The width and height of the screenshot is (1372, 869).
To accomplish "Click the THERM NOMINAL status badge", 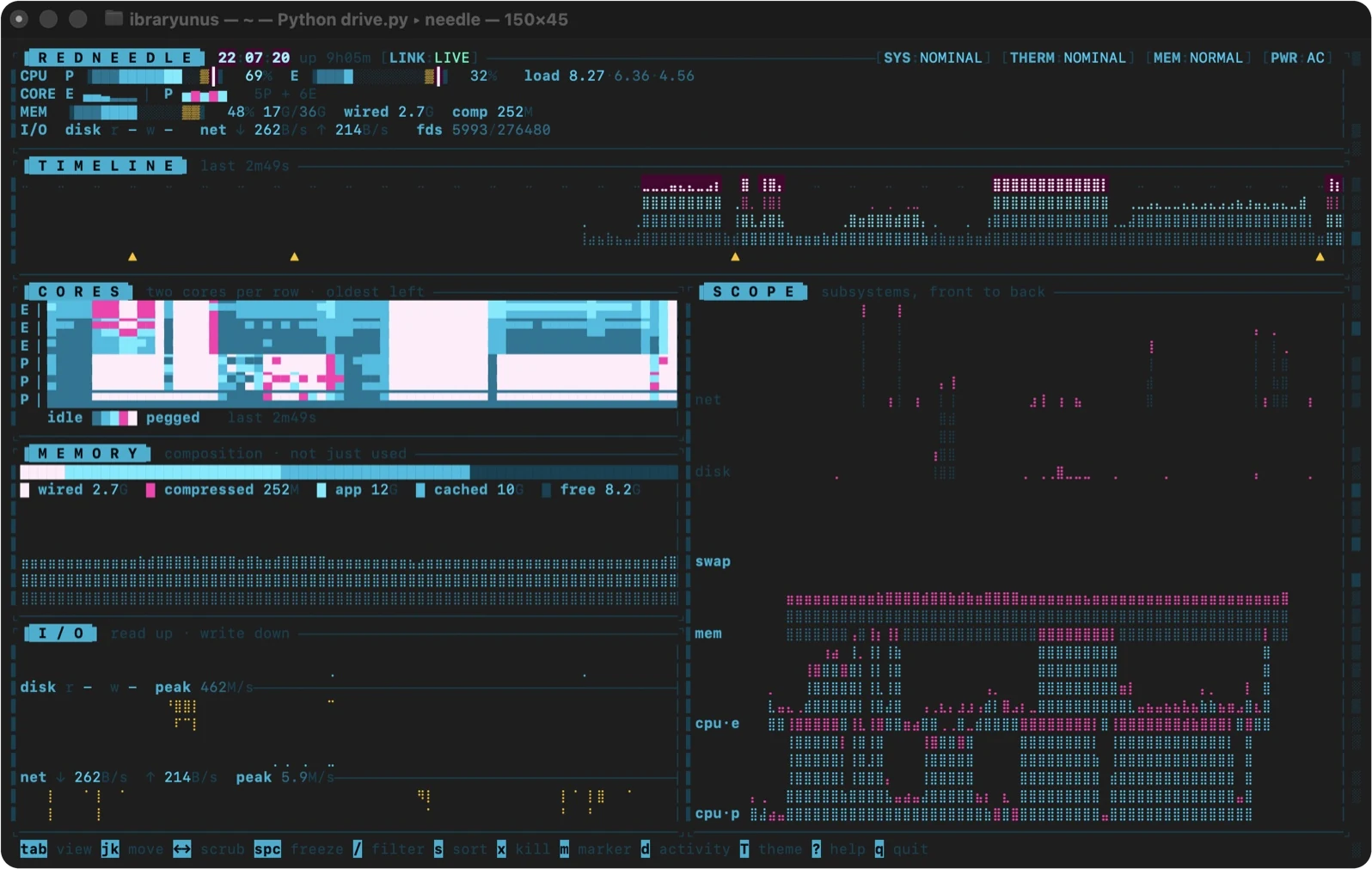I will (x=1067, y=58).
